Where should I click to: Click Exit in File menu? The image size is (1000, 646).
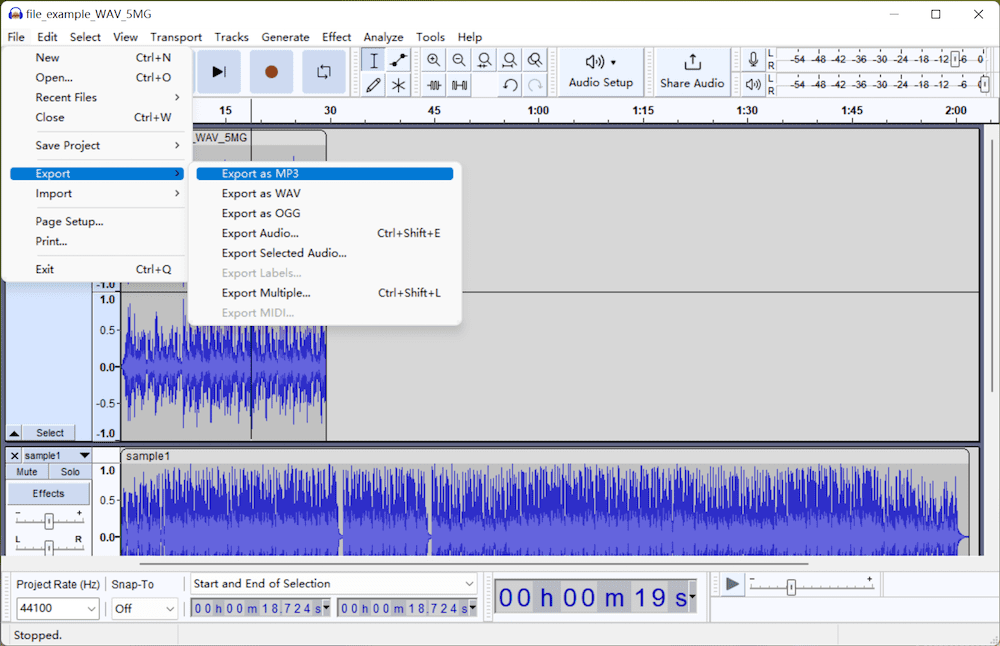tap(97, 269)
